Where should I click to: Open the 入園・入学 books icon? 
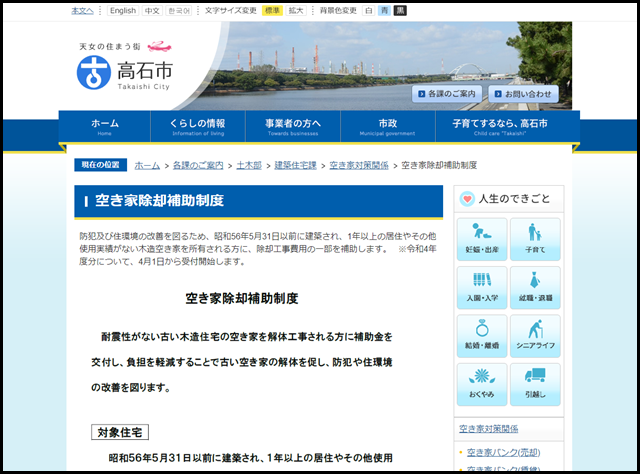(x=481, y=288)
